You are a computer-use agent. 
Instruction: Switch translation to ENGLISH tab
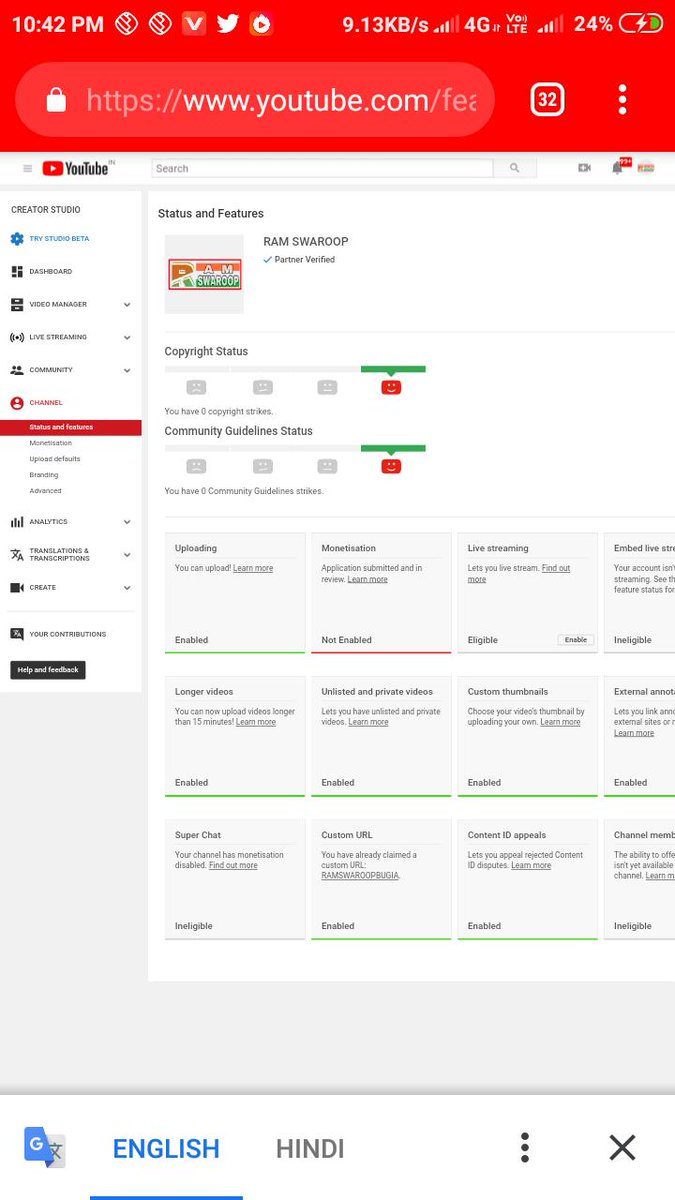[x=166, y=1149]
